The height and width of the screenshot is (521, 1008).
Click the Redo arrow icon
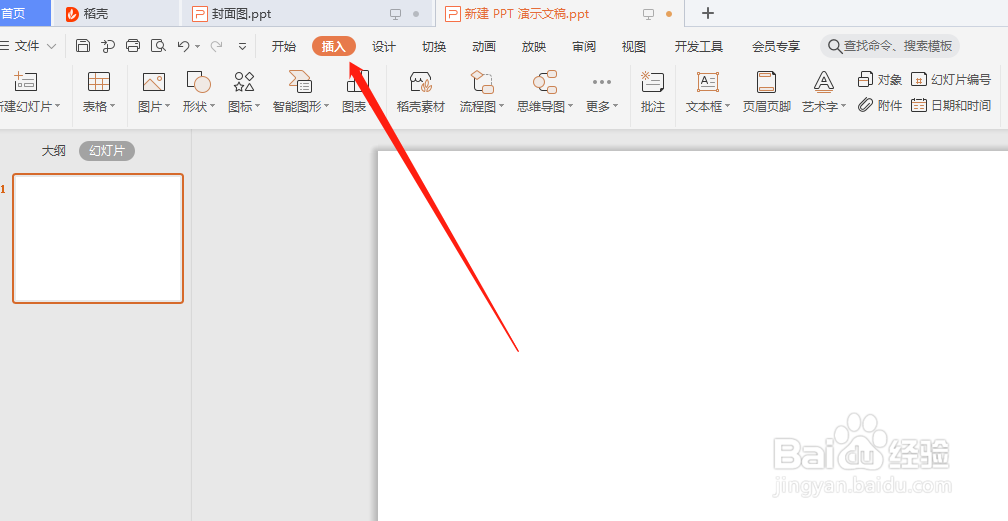[x=217, y=46]
